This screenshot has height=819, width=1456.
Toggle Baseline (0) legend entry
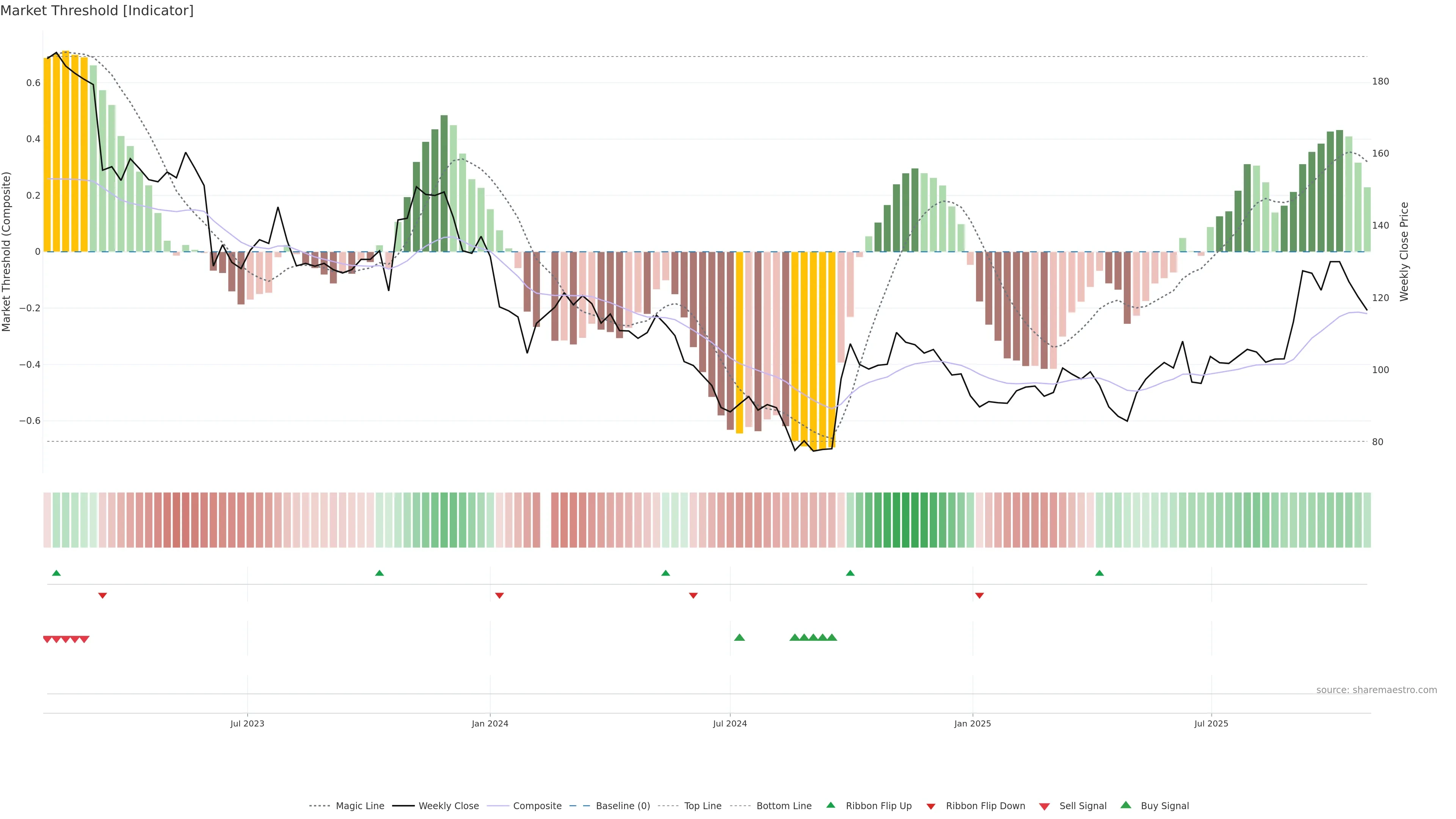(x=623, y=806)
